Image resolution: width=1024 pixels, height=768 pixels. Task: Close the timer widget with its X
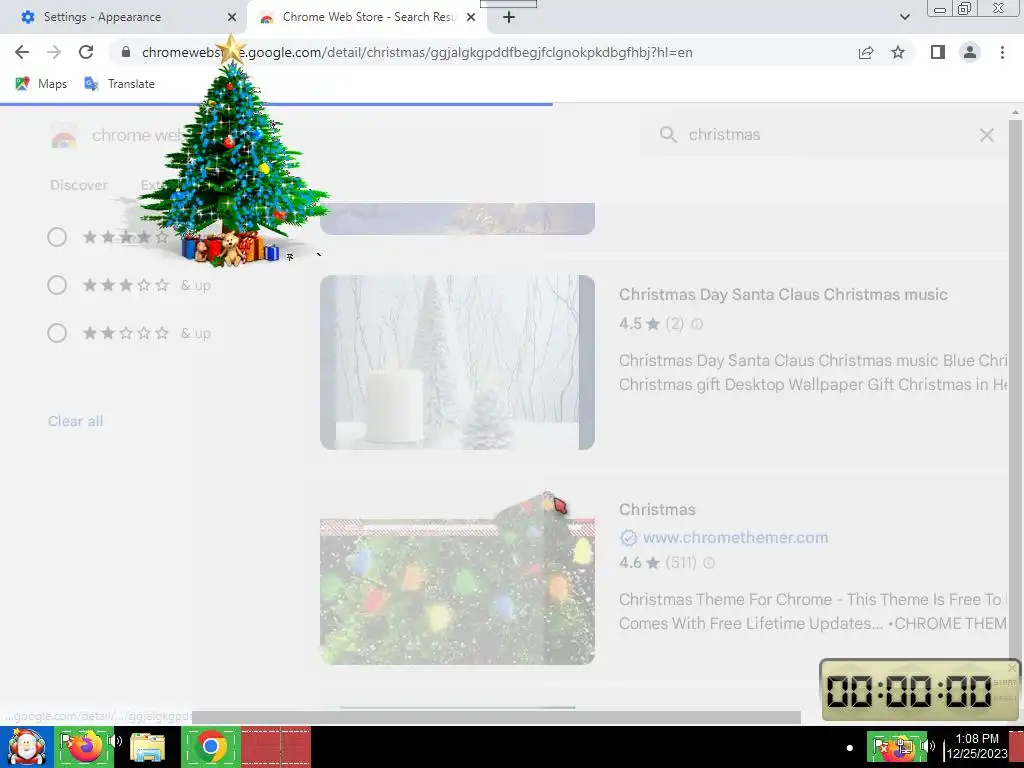(1012, 668)
